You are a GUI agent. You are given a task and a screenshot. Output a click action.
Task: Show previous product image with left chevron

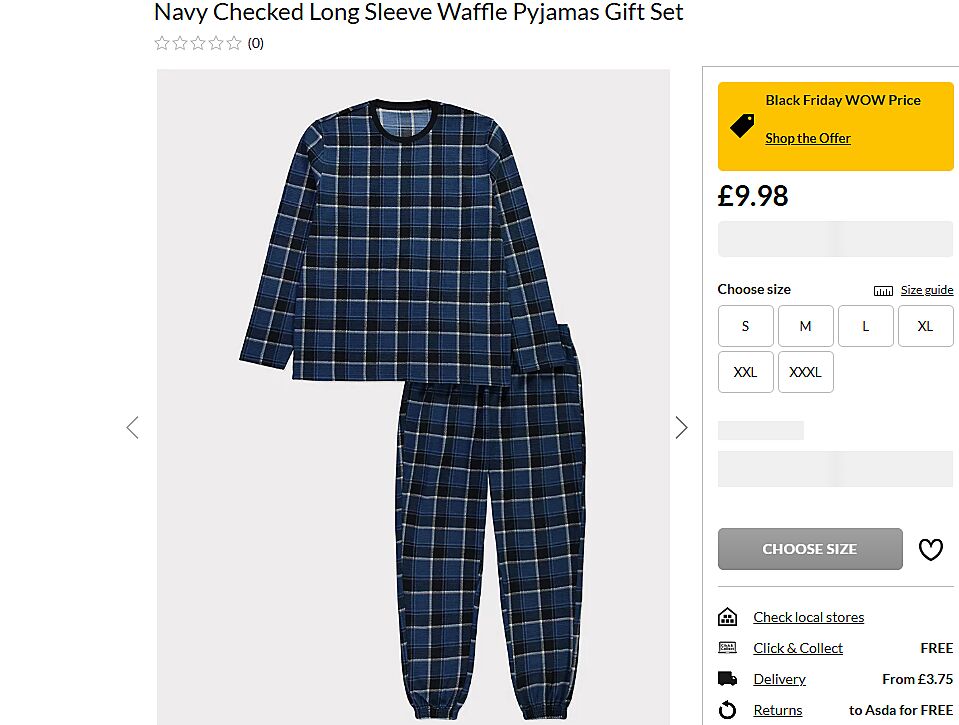[133, 427]
